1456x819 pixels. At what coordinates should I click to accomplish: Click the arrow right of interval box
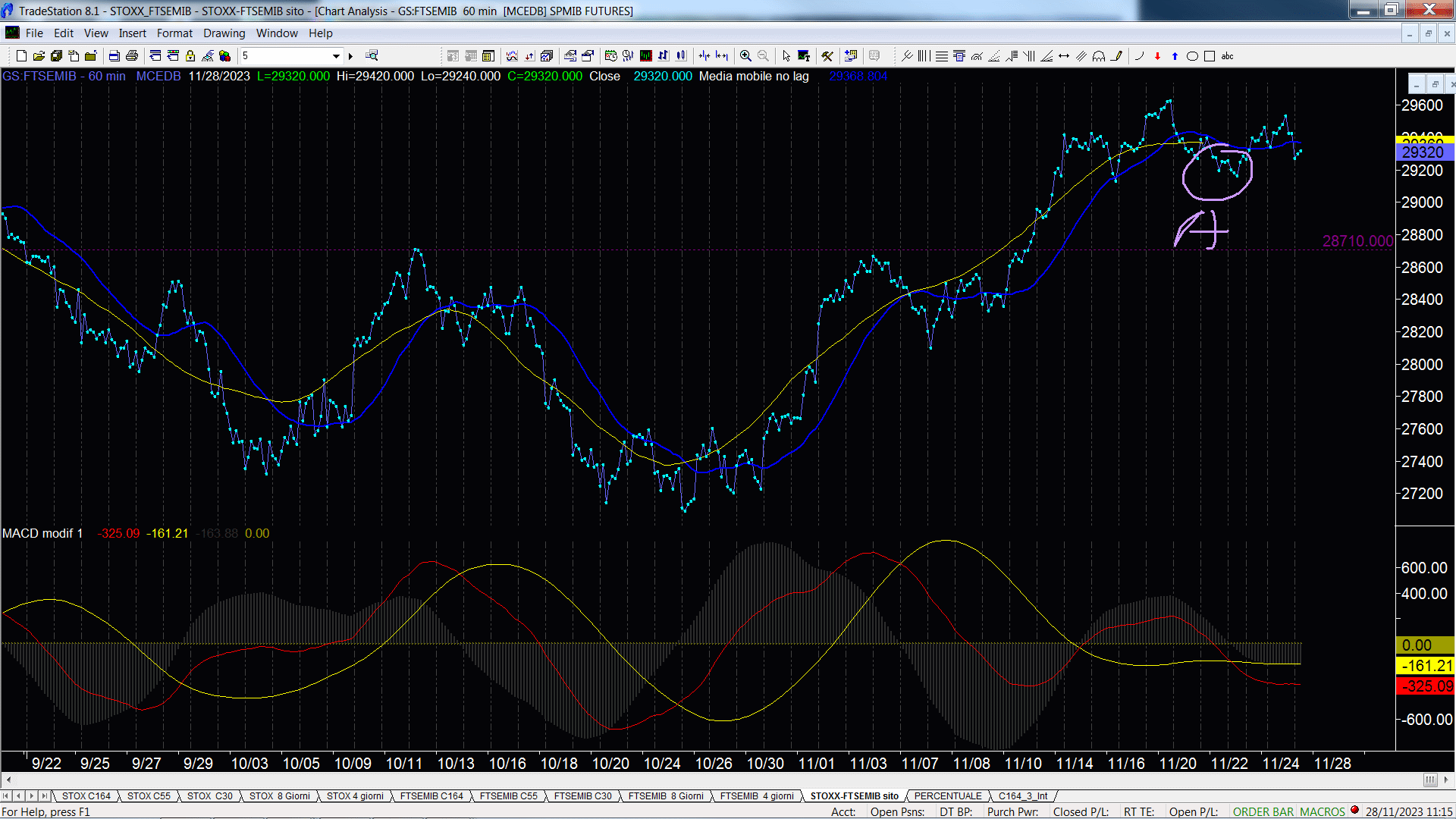tap(350, 56)
